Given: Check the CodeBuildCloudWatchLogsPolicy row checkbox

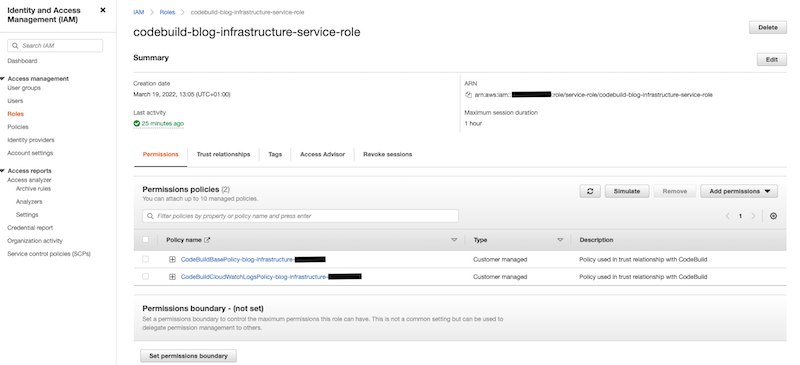Looking at the screenshot, I should (145, 277).
